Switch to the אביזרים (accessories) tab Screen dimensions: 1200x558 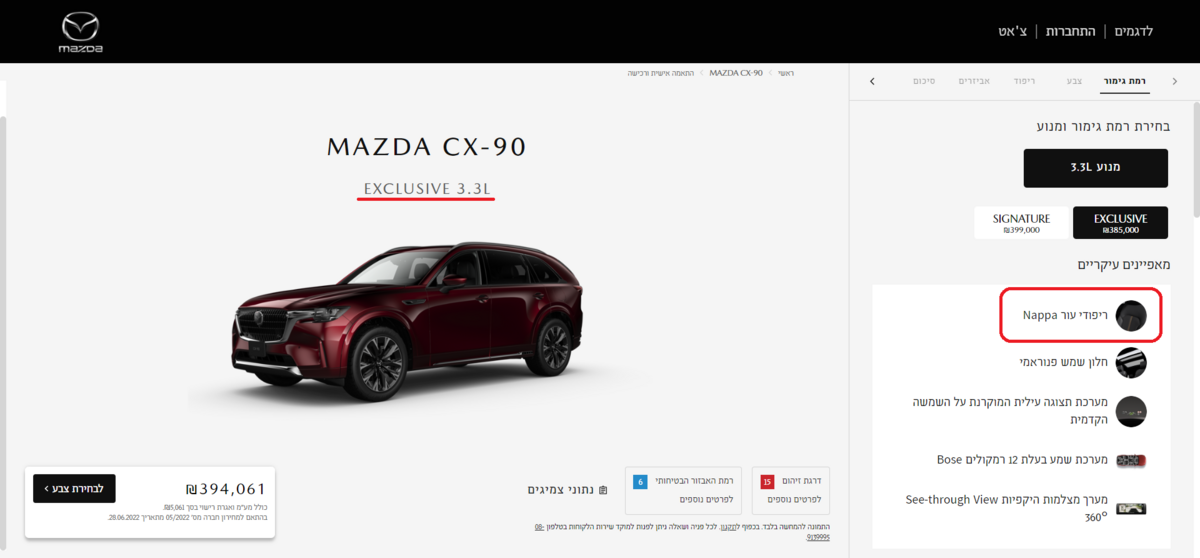coord(974,80)
